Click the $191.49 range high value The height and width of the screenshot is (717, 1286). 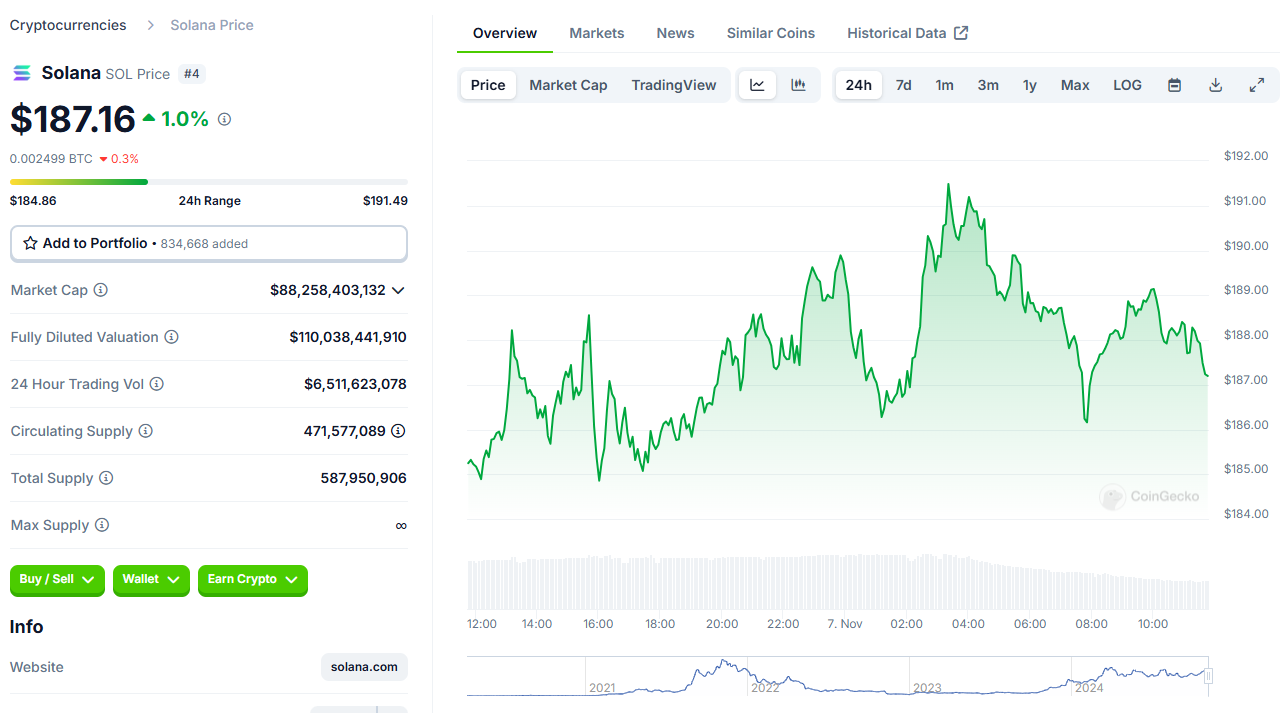point(385,201)
